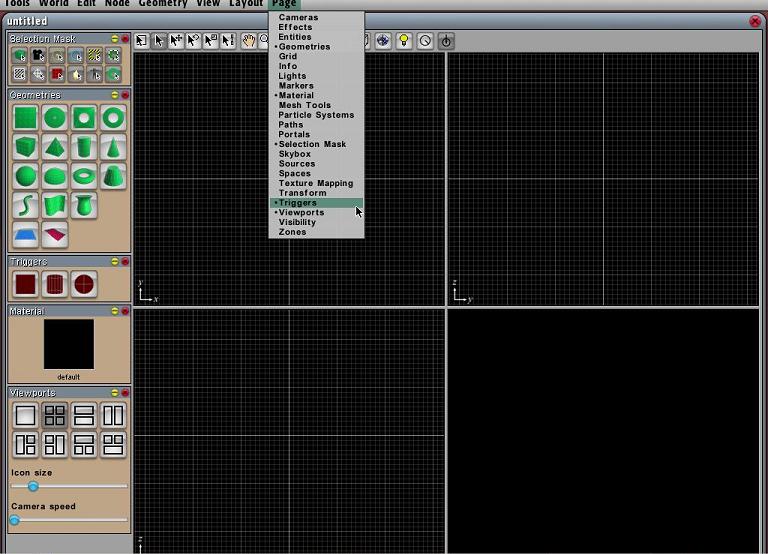Pick the pyramid geometry shape

(x=55, y=148)
